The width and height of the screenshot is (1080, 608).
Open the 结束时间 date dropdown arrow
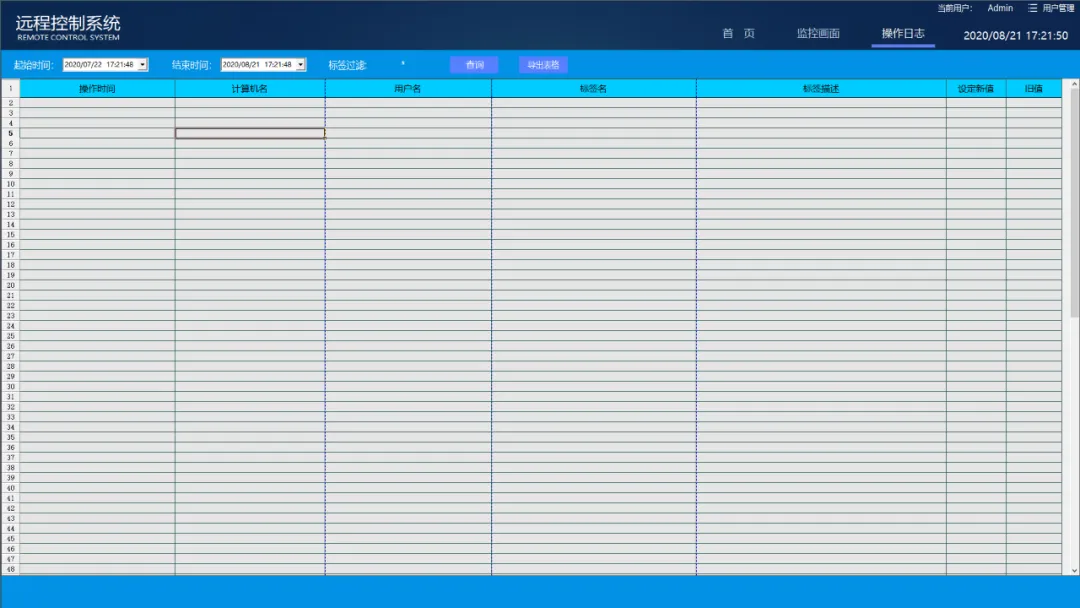pyautogui.click(x=300, y=65)
